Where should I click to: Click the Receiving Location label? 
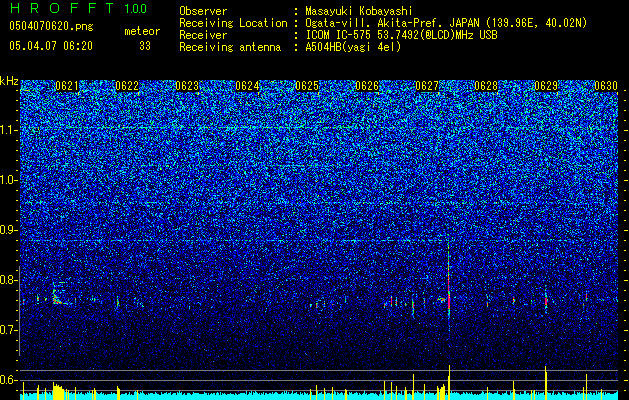coord(233,23)
